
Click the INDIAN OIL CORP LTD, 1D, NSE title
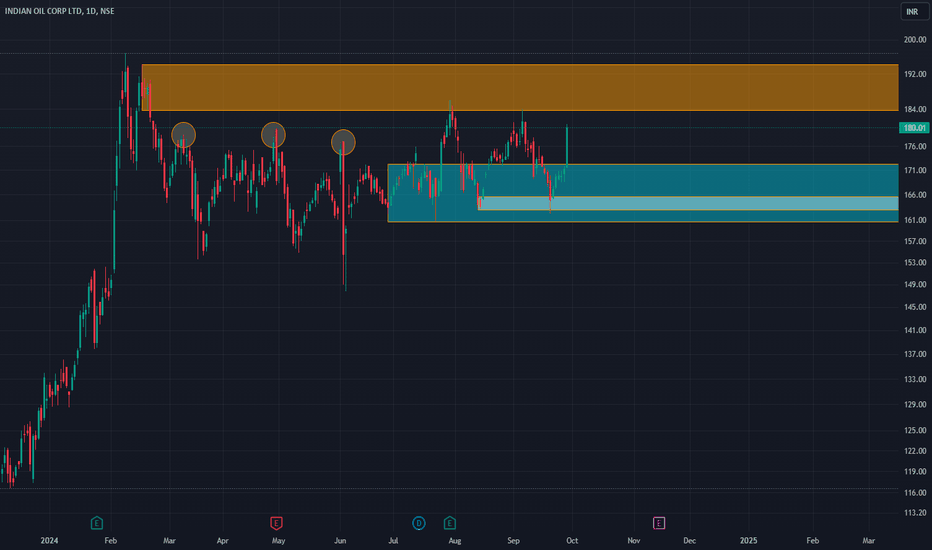[x=59, y=11]
